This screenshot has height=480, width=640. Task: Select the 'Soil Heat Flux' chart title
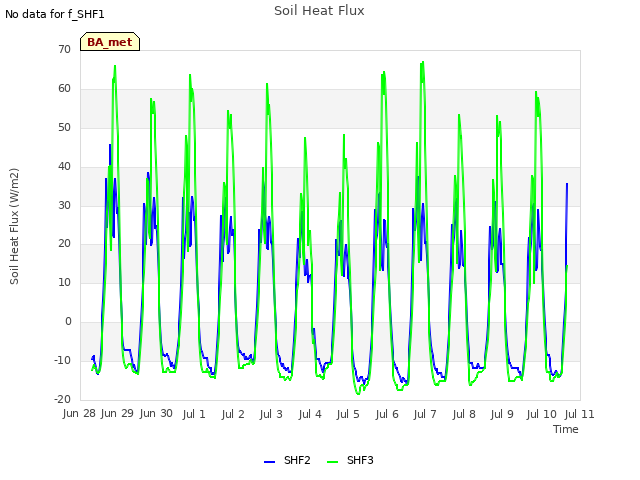pyautogui.click(x=319, y=11)
